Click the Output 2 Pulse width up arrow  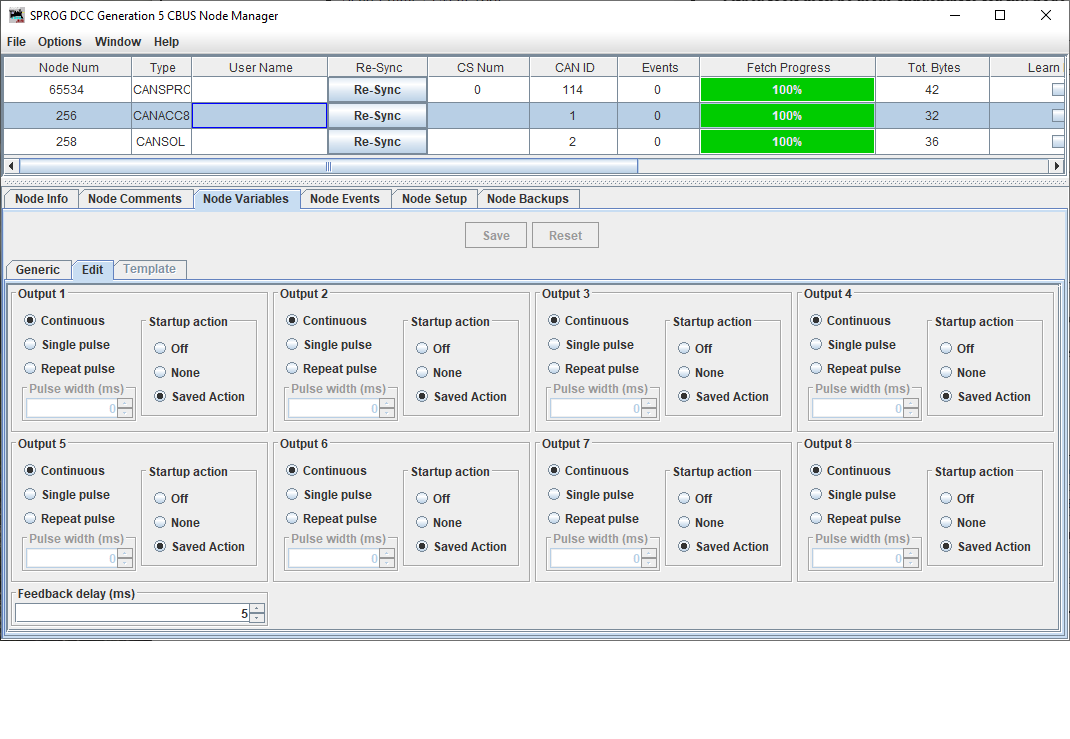tap(388, 403)
